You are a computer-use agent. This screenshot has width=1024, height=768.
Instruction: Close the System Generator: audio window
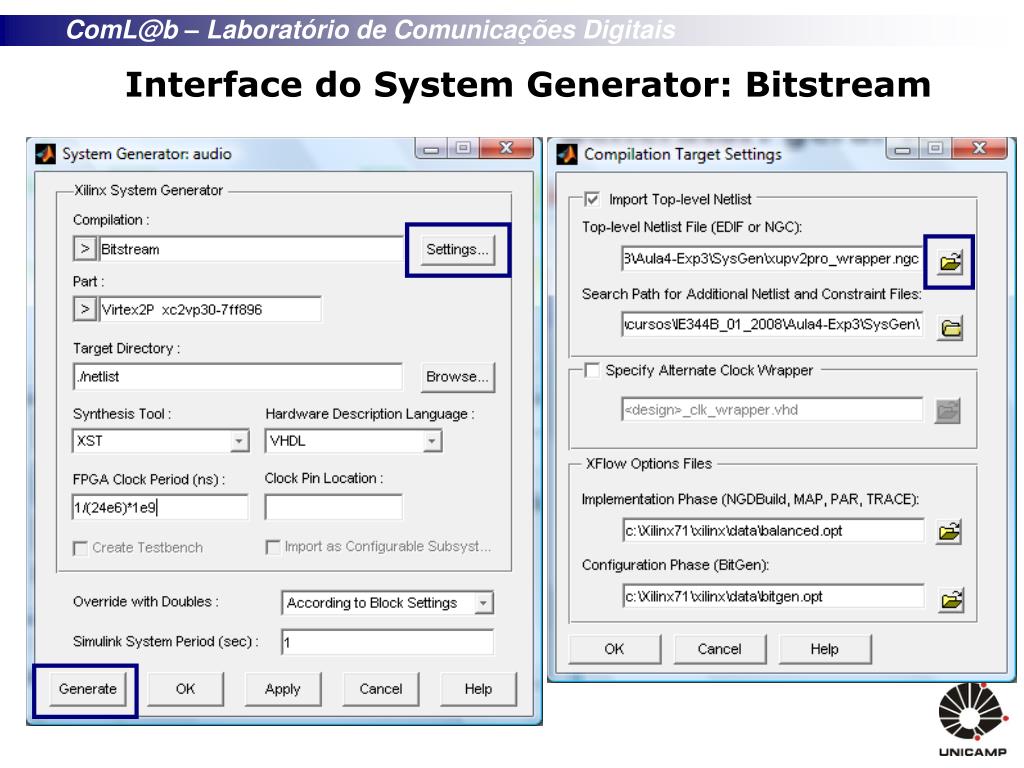tap(506, 148)
